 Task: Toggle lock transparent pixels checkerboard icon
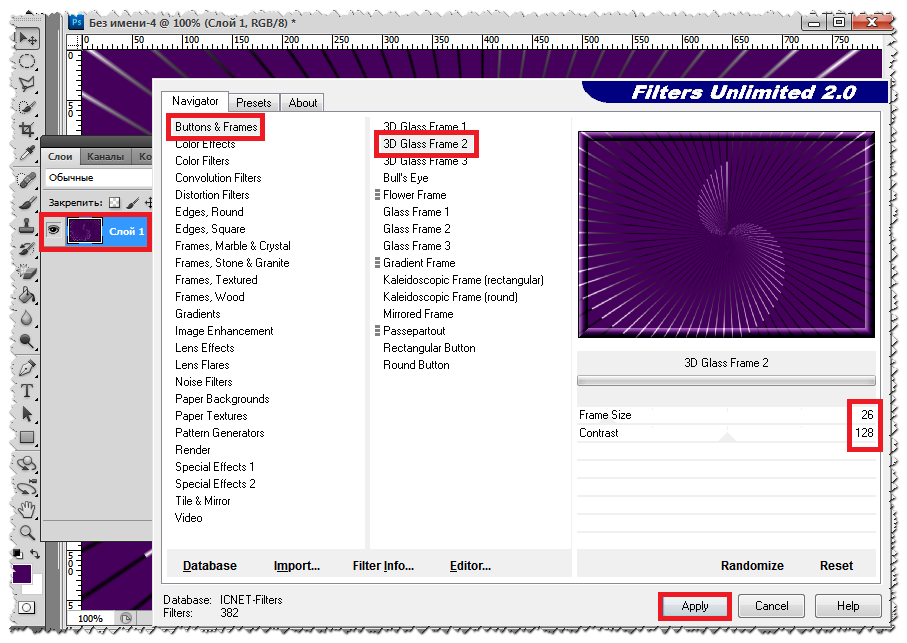click(115, 202)
